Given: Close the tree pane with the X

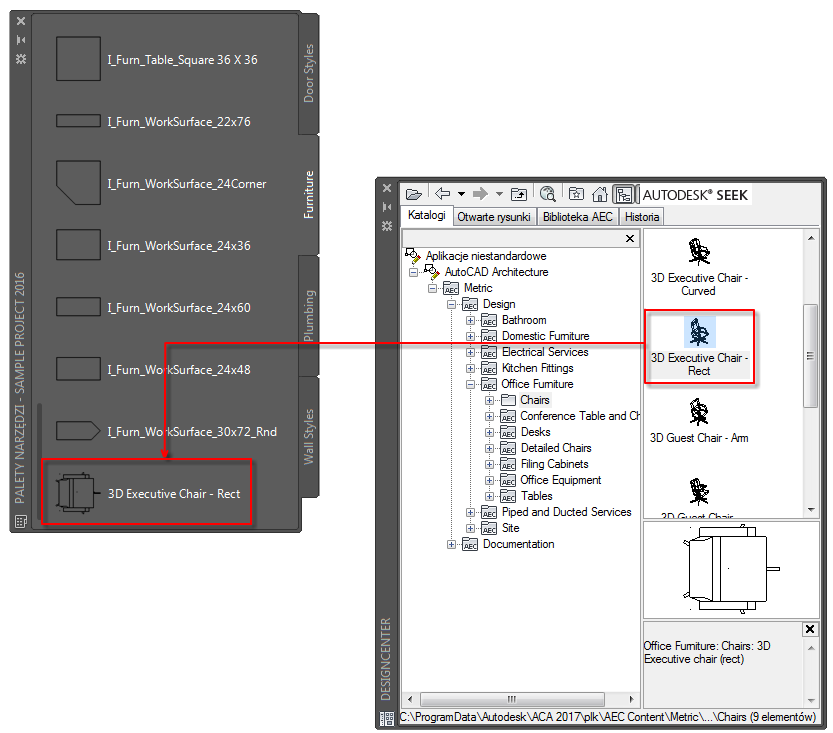Looking at the screenshot, I should 630,238.
